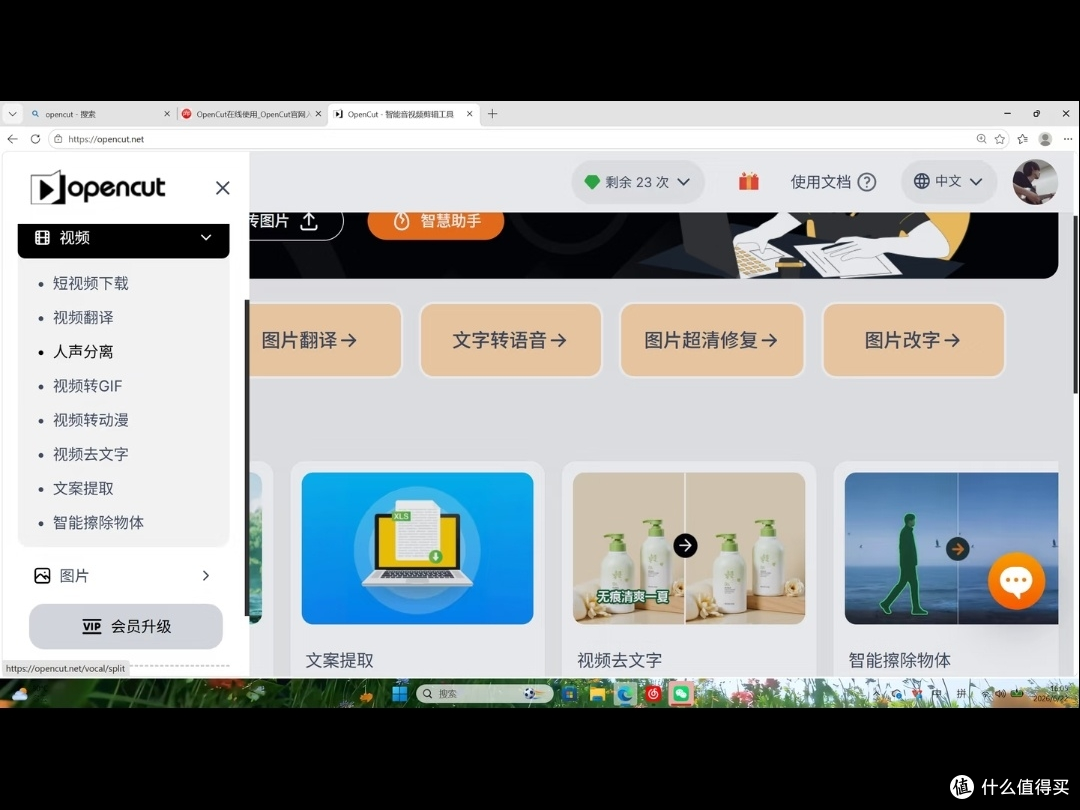Open 视频翻译 in the sidebar
This screenshot has height=810, width=1080.
pyautogui.click(x=83, y=318)
